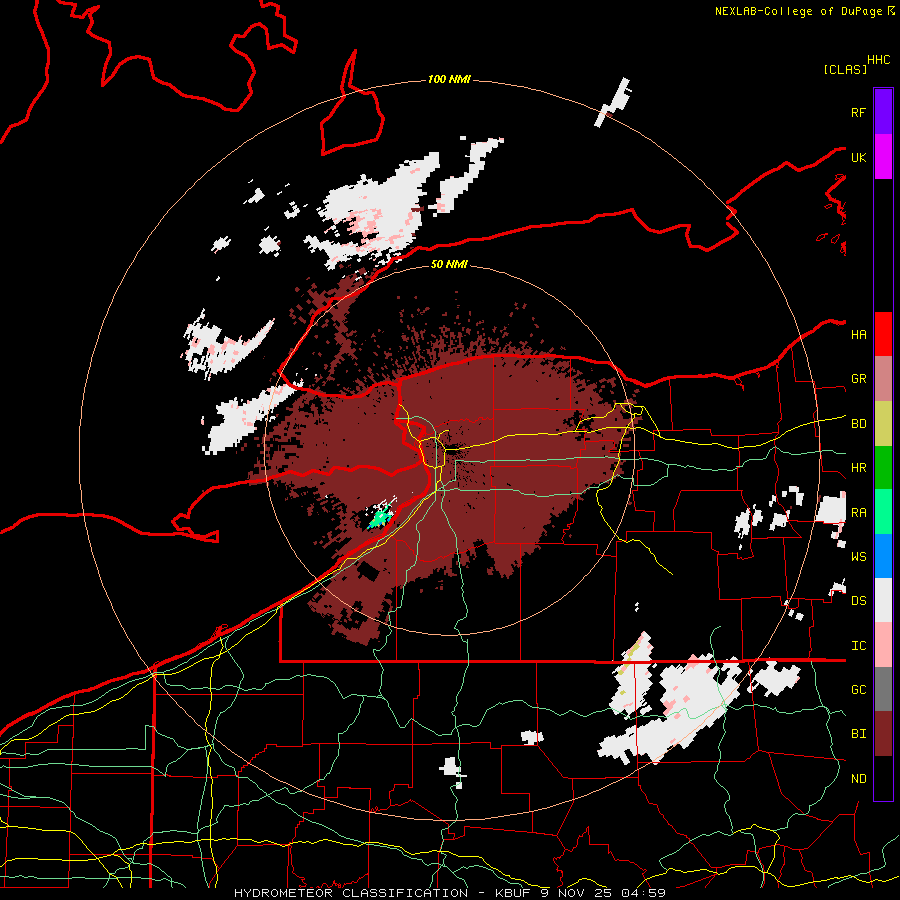The image size is (900, 900).
Task: Click the '9 NOV 25' date text
Action: [576, 893]
